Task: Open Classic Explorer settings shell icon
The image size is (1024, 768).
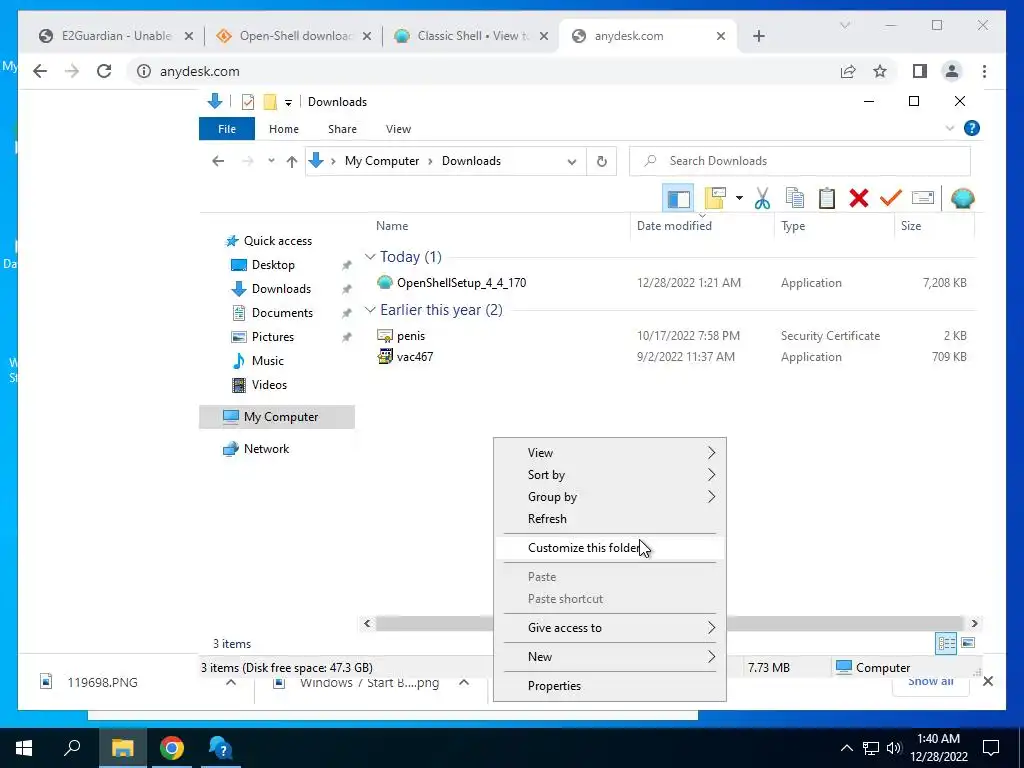Action: tap(963, 198)
